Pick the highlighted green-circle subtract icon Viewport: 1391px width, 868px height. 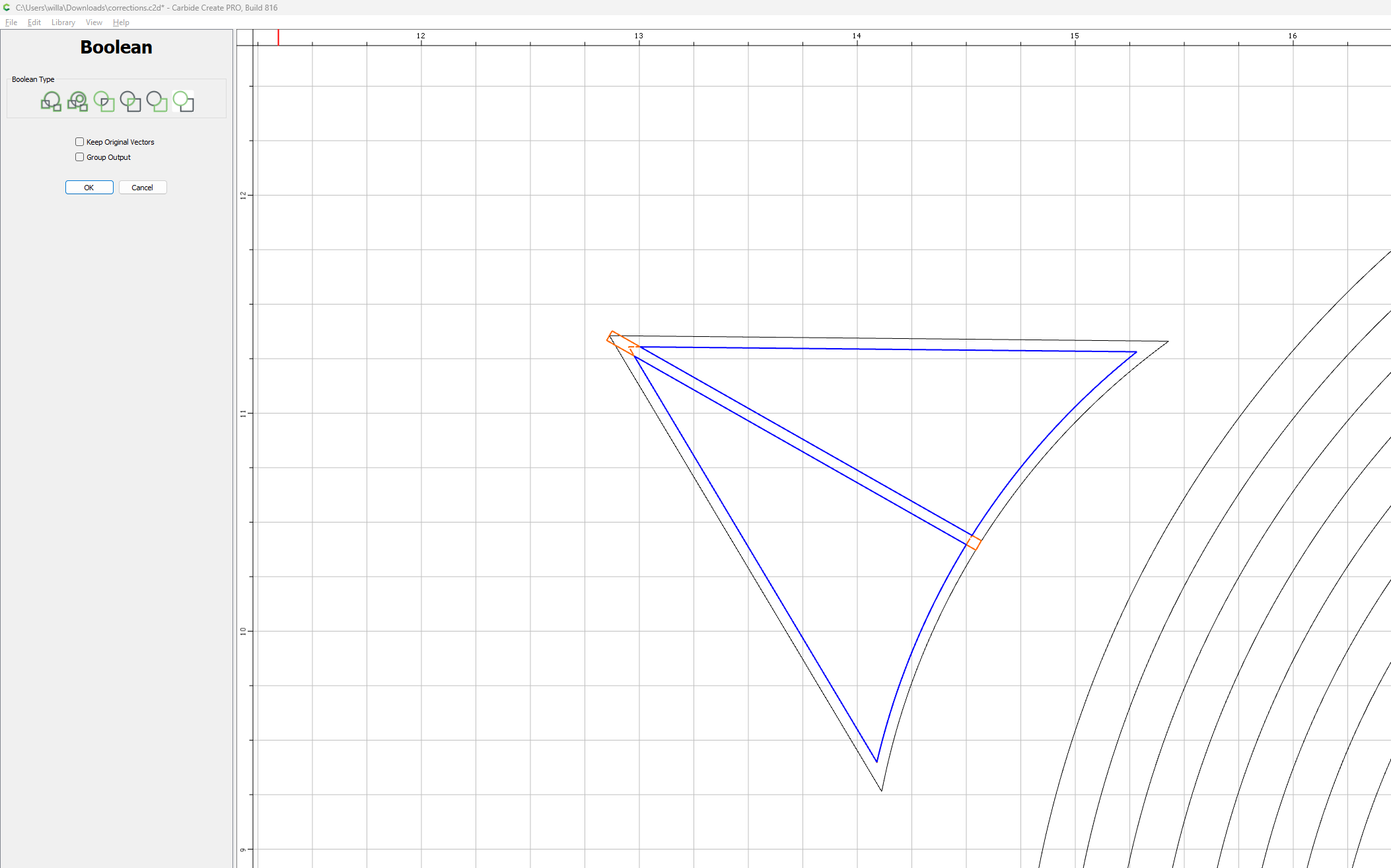(183, 102)
